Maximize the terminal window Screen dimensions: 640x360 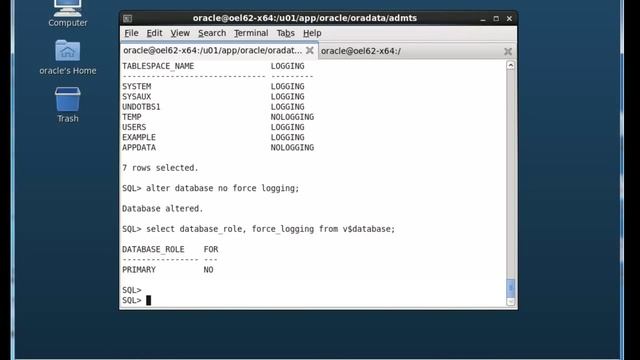496,18
